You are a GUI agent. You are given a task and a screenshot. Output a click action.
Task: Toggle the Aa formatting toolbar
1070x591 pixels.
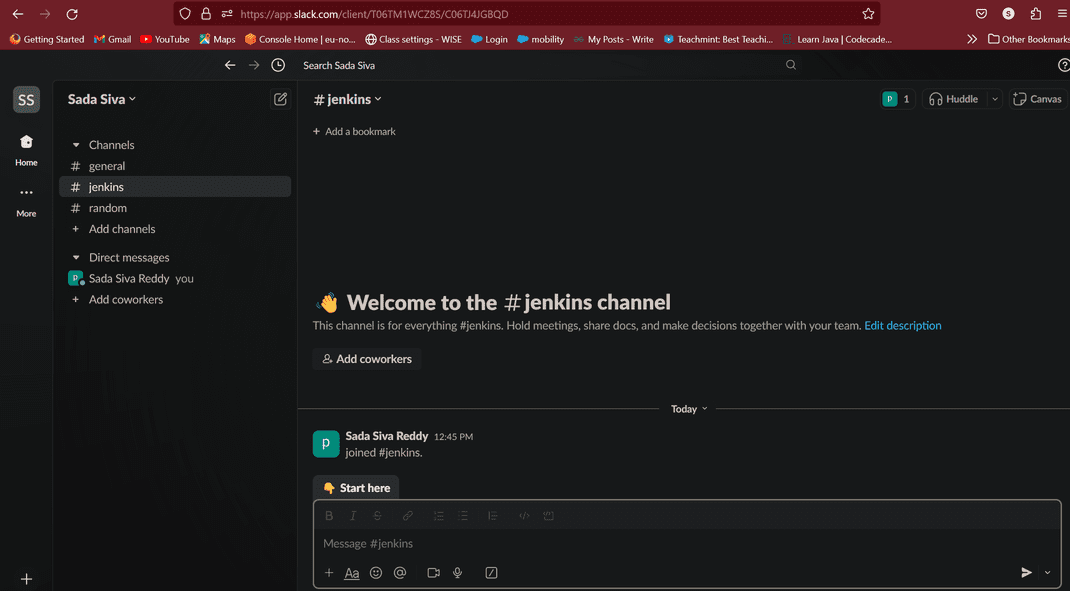tap(351, 573)
